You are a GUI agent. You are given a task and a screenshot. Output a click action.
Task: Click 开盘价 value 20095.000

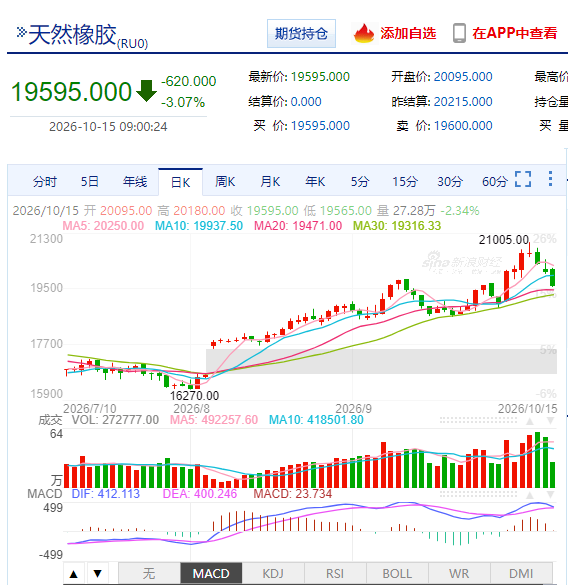[x=463, y=77]
